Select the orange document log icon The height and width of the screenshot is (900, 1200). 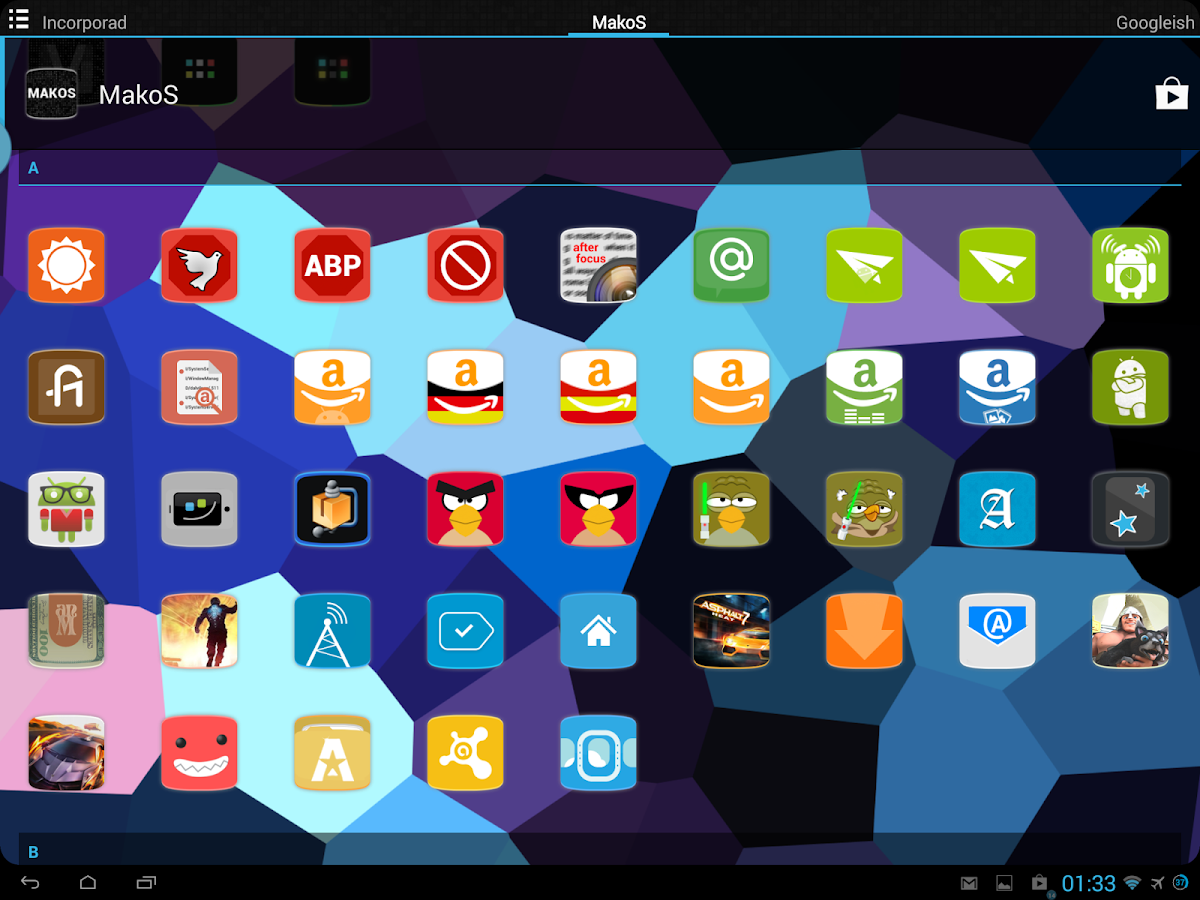(199, 387)
